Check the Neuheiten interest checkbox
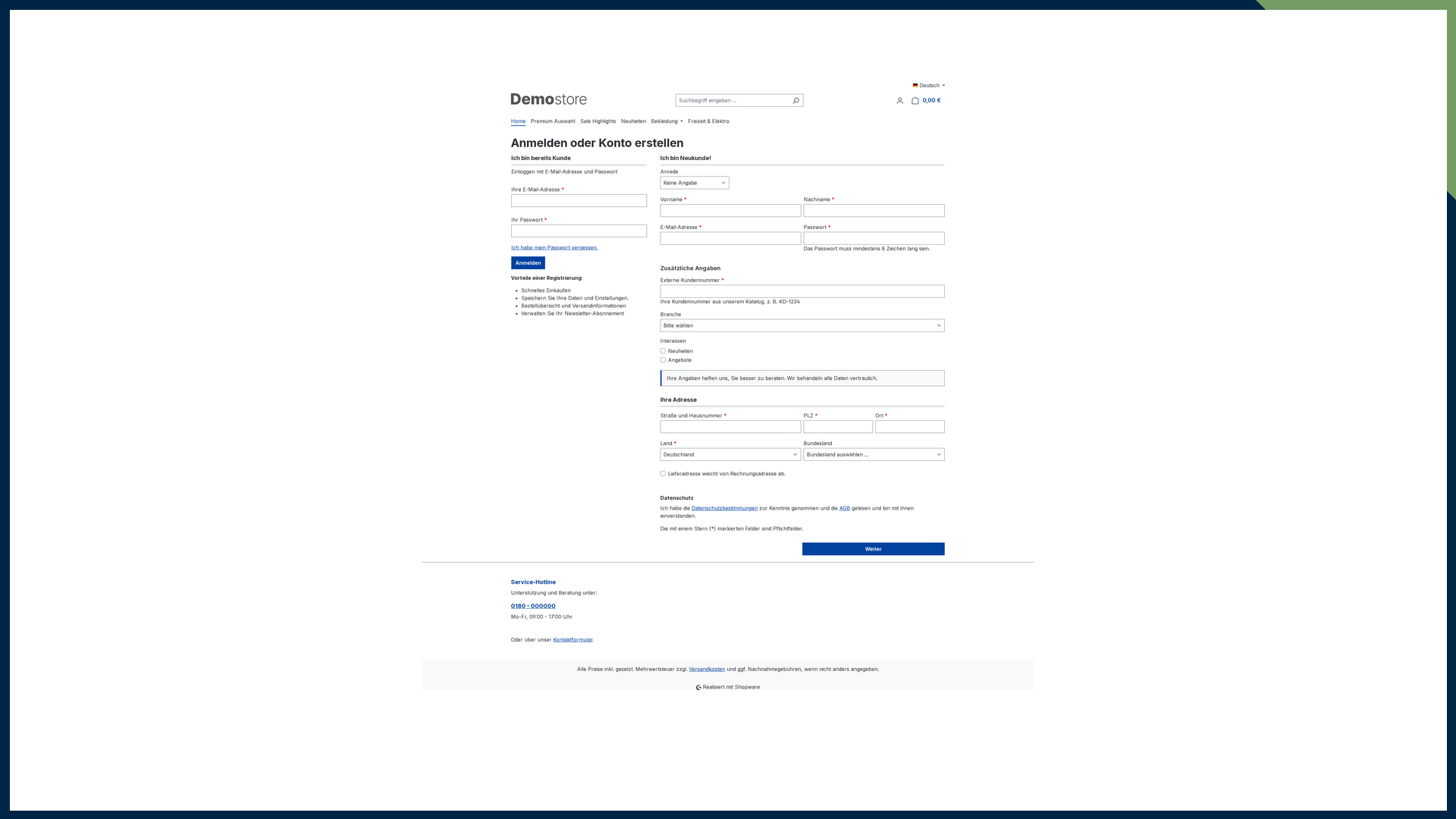Screen dimensions: 1456x819 pyautogui.click(x=663, y=351)
